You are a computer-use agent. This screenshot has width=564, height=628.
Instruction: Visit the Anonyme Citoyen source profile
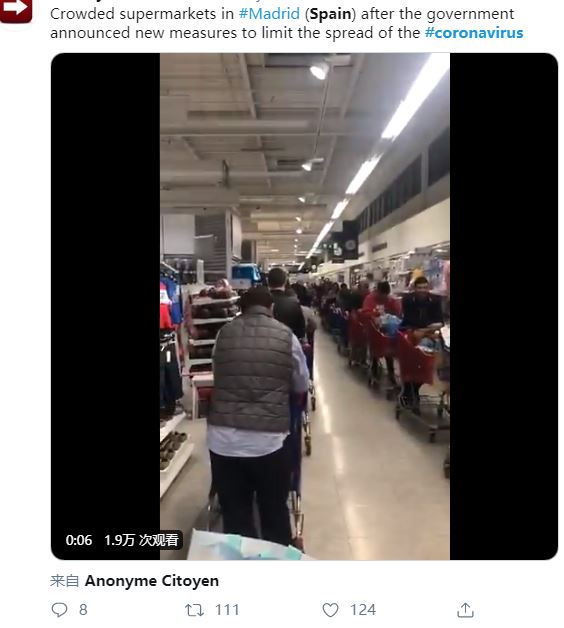click(x=152, y=581)
